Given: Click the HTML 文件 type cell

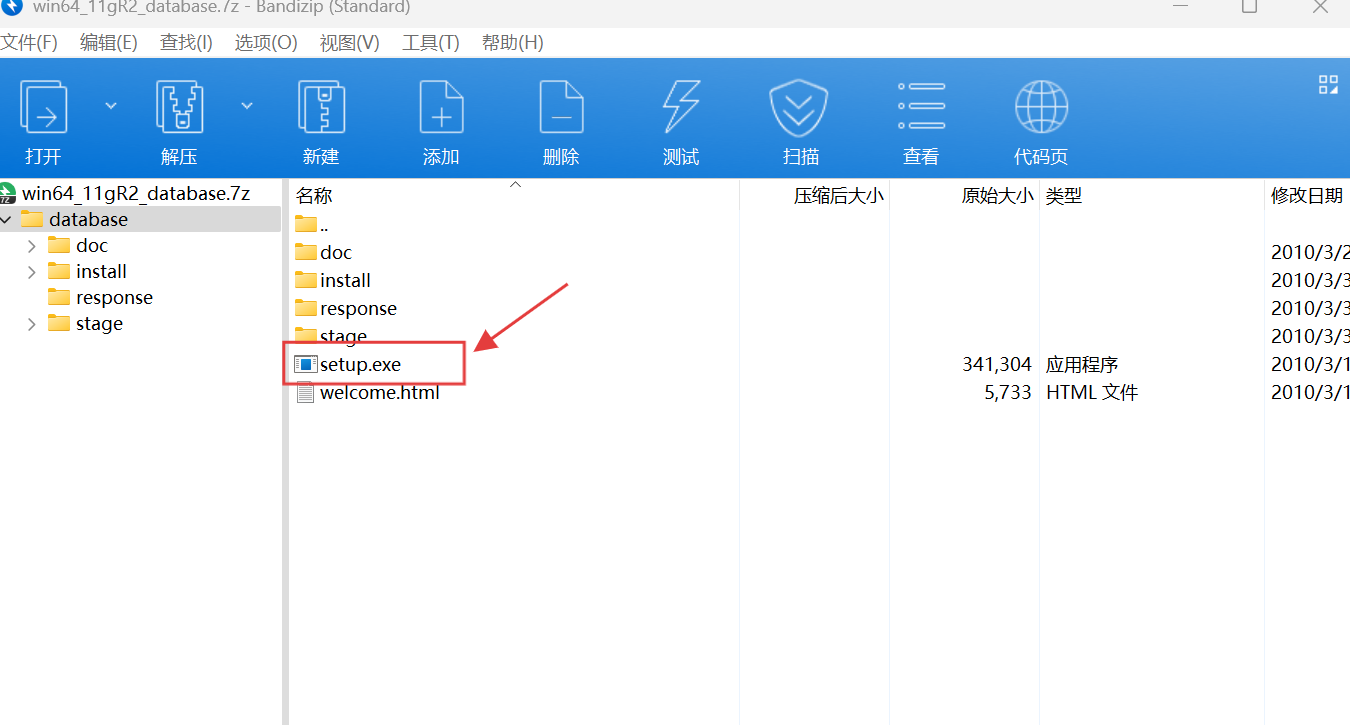Looking at the screenshot, I should point(1092,392).
